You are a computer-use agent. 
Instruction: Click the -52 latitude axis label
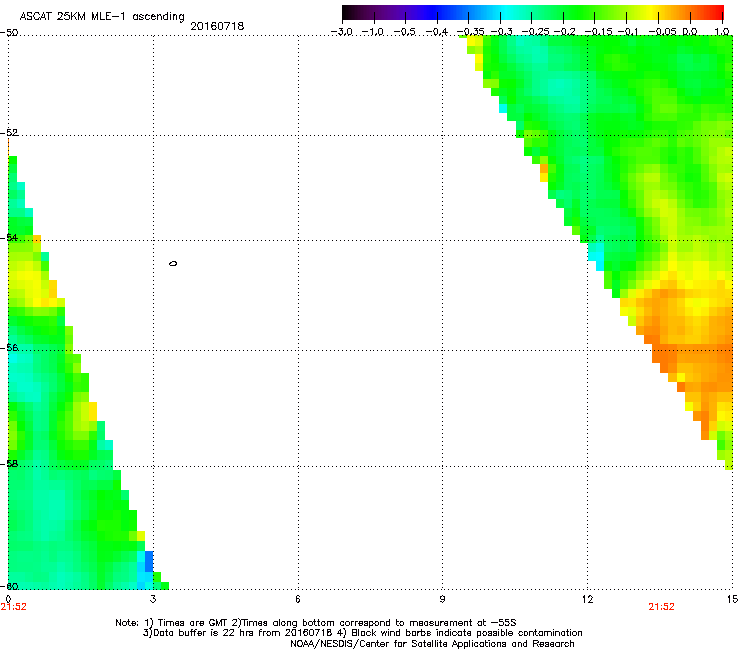tap(9, 133)
